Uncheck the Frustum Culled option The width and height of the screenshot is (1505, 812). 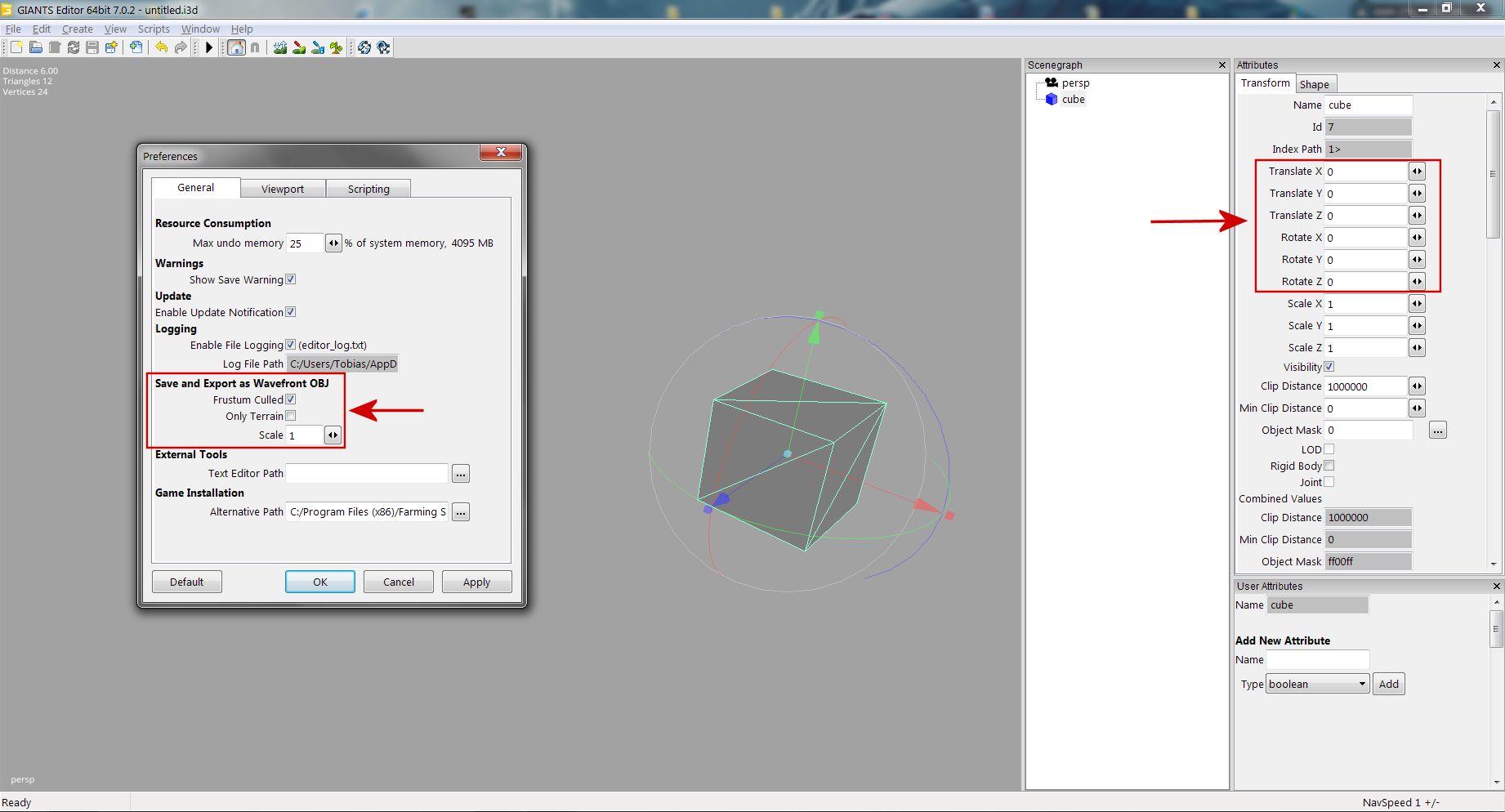click(x=291, y=399)
